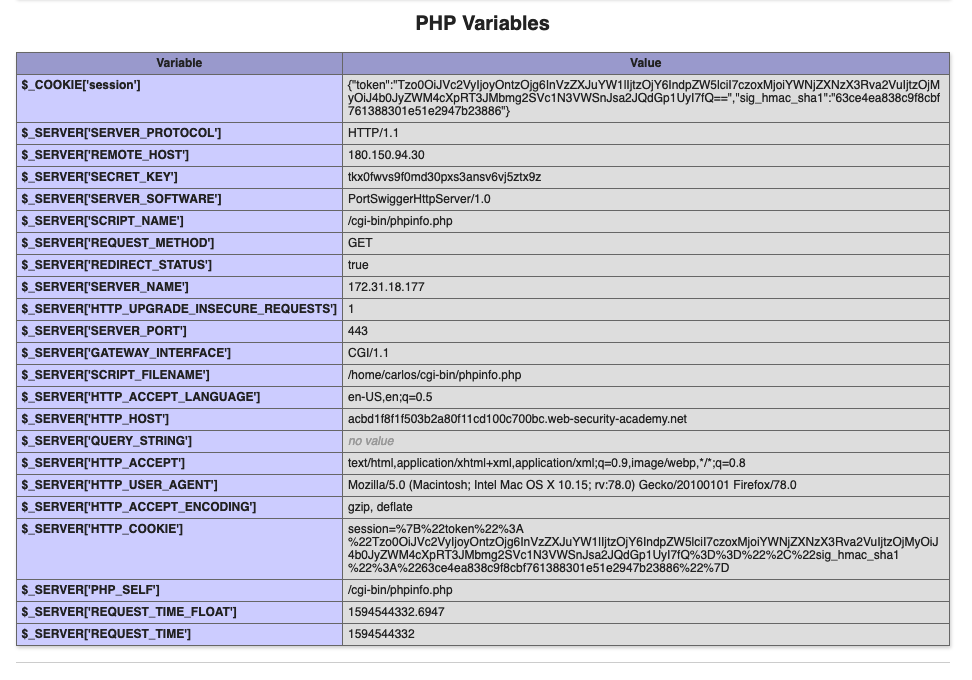Click the value 1594544332.6947
Viewport: 972px width, 680px height.
pos(396,612)
